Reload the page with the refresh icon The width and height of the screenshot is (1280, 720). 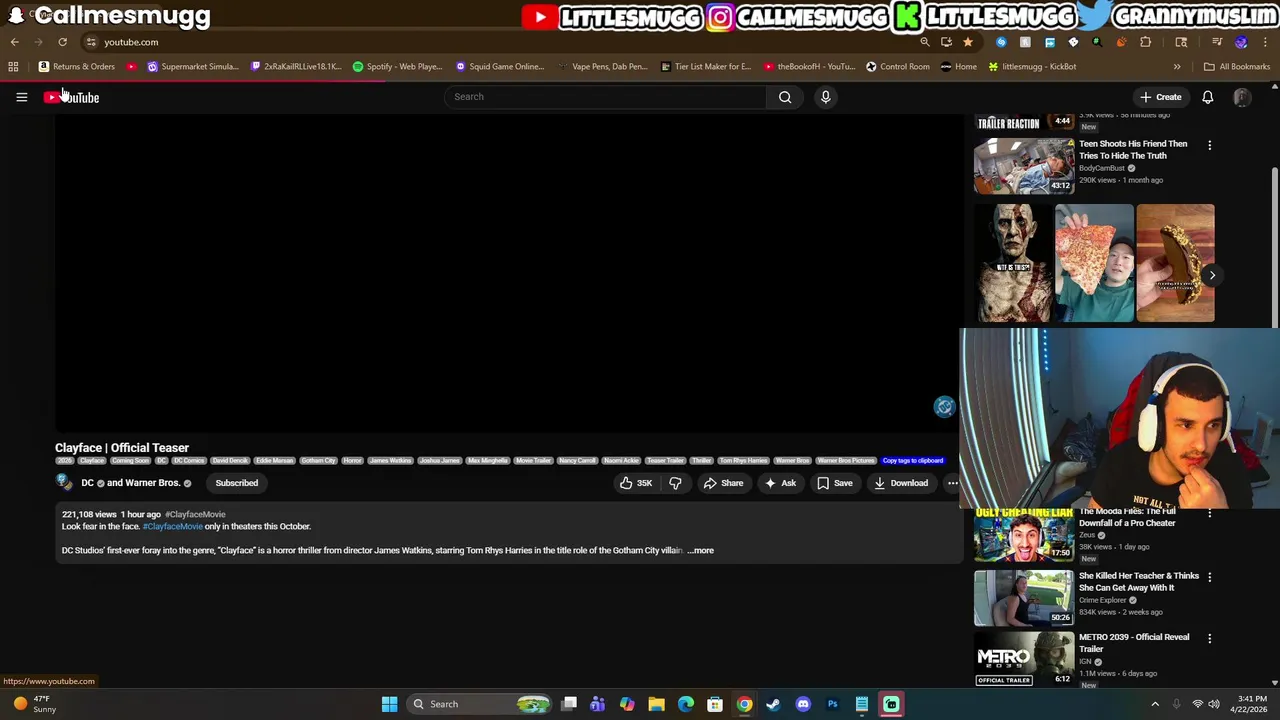(x=62, y=42)
